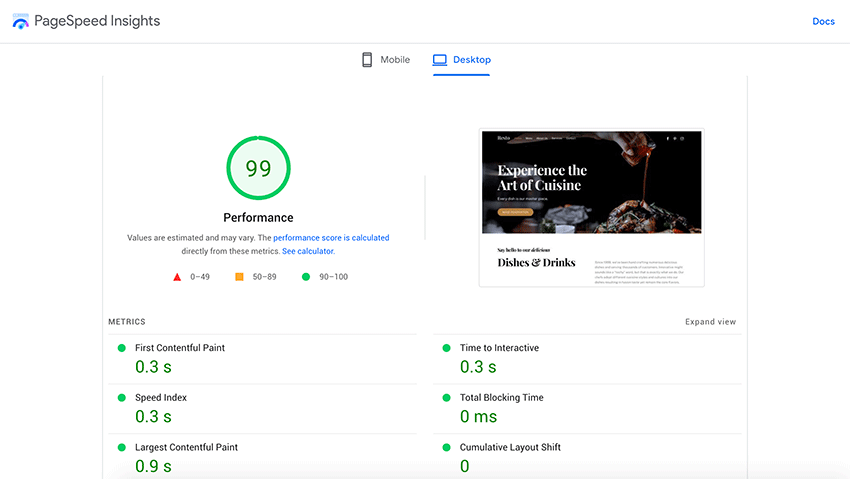Click the '0.9 s' Largest Contentful Paint value
Screen dimensions: 850x479
tap(153, 466)
